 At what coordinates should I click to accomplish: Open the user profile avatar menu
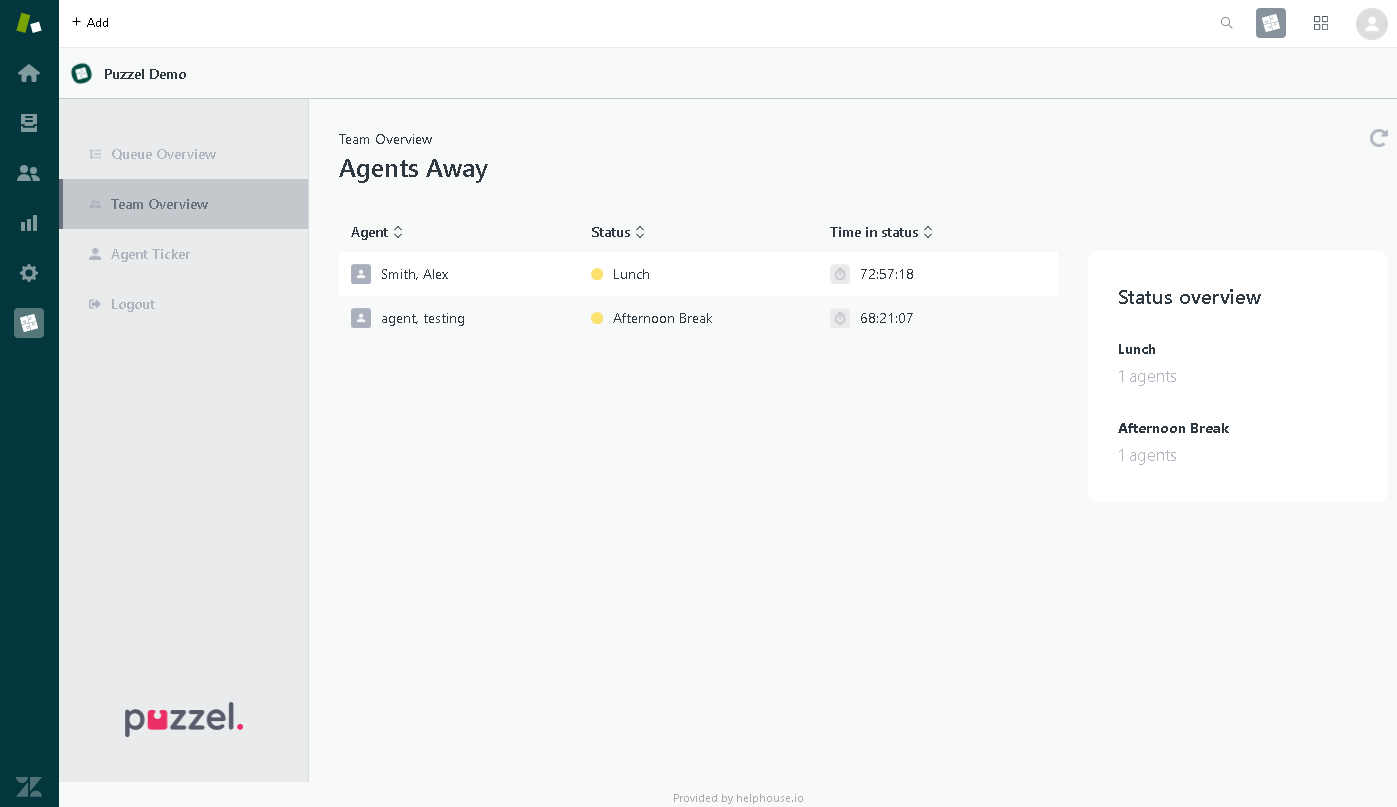coord(1371,23)
